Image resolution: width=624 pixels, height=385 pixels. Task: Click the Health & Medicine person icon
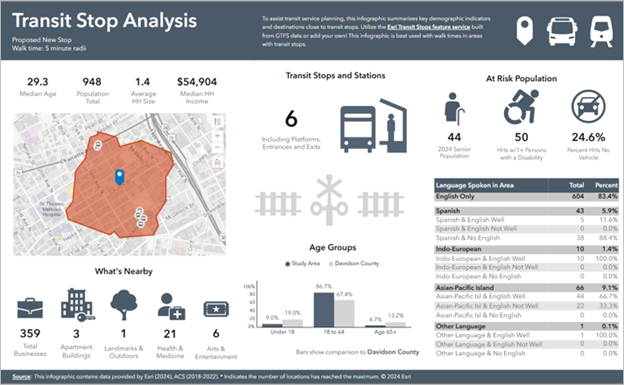coord(171,307)
